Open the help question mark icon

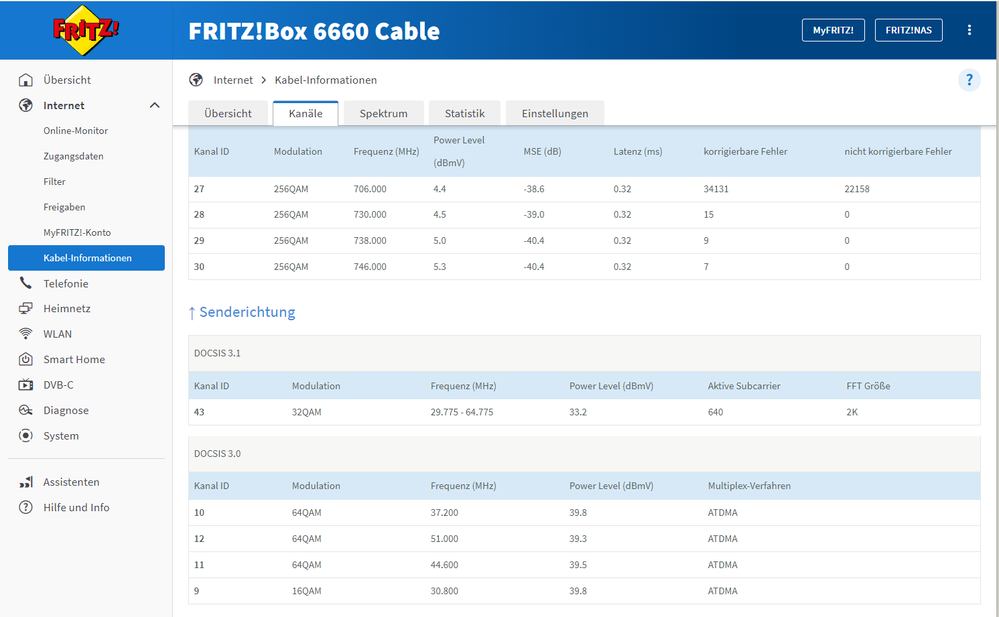pyautogui.click(x=968, y=80)
